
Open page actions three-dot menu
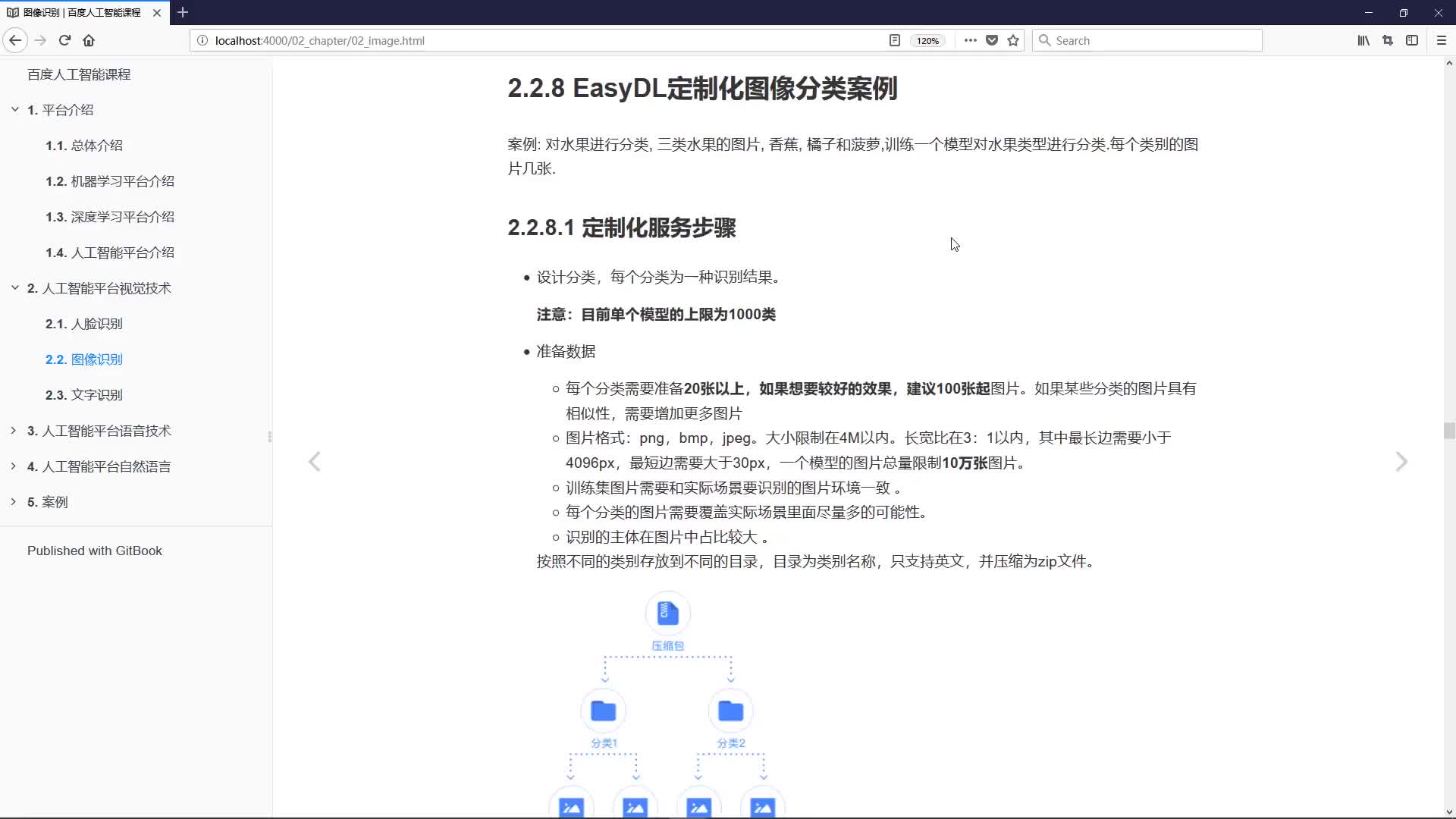point(970,40)
